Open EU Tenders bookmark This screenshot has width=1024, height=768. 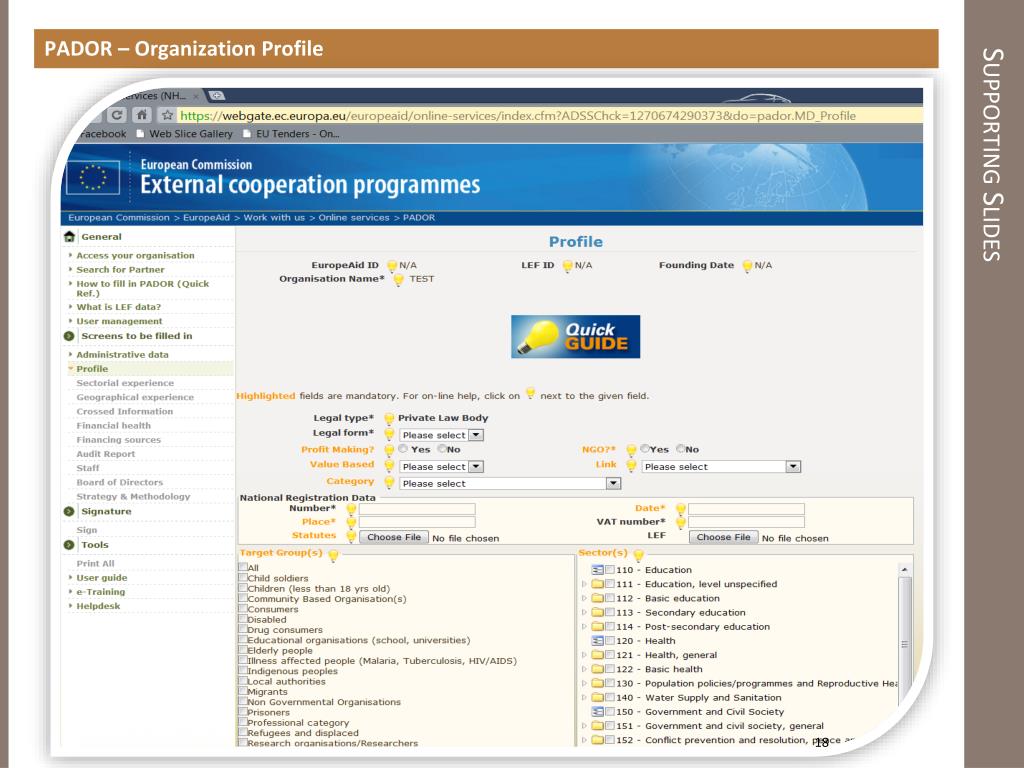[291, 134]
